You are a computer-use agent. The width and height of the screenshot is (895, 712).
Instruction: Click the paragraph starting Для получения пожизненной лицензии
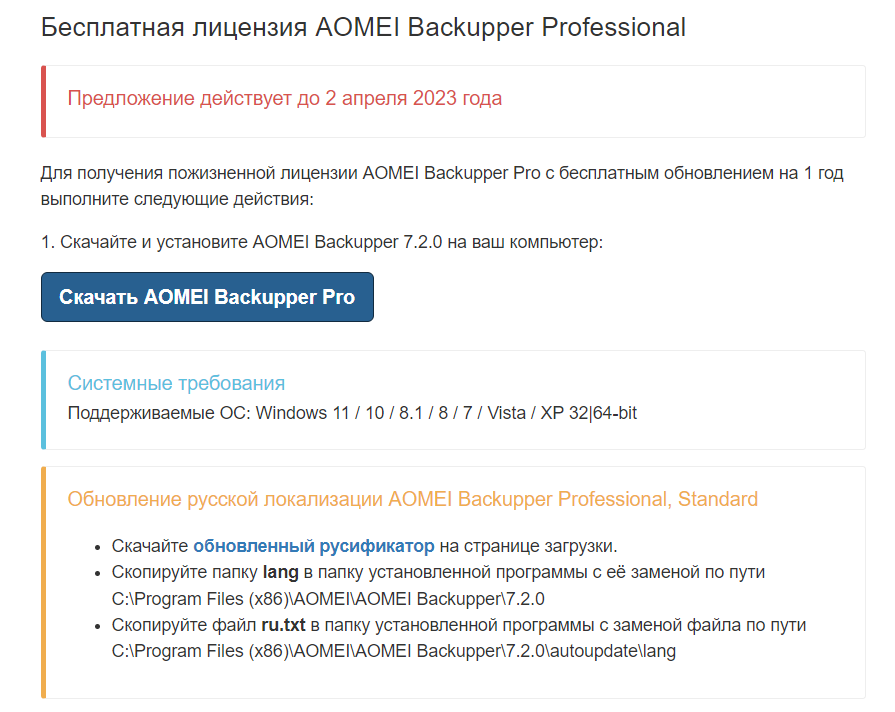442,186
